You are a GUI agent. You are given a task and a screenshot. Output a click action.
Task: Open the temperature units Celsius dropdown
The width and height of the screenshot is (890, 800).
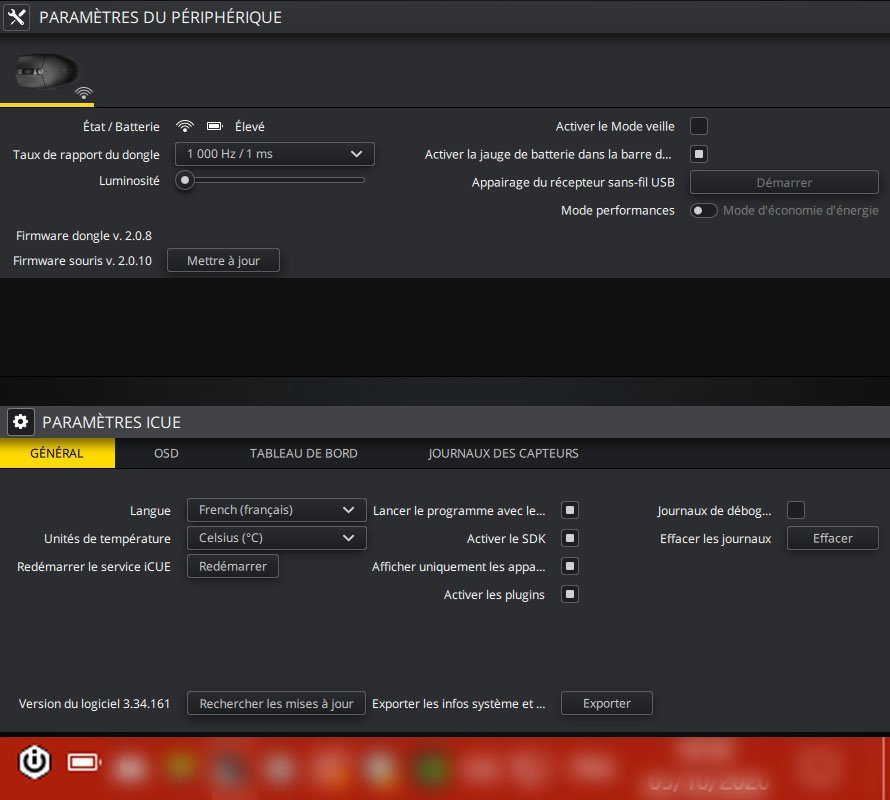tap(276, 538)
